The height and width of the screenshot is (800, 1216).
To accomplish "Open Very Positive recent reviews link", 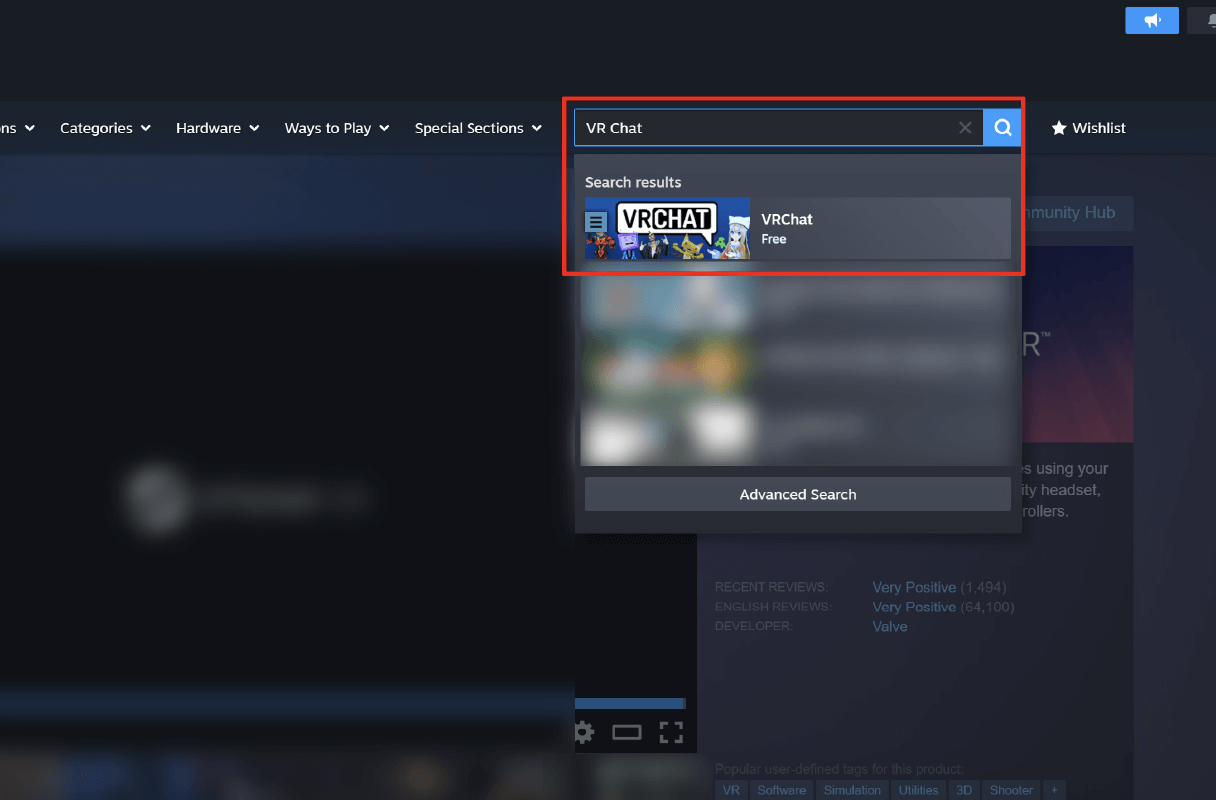I will click(x=913, y=587).
